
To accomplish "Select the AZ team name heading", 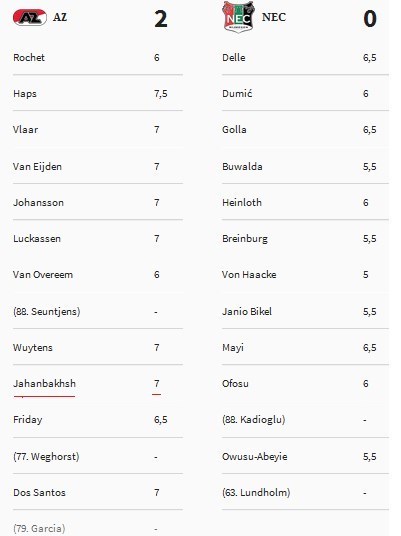I will (60, 17).
